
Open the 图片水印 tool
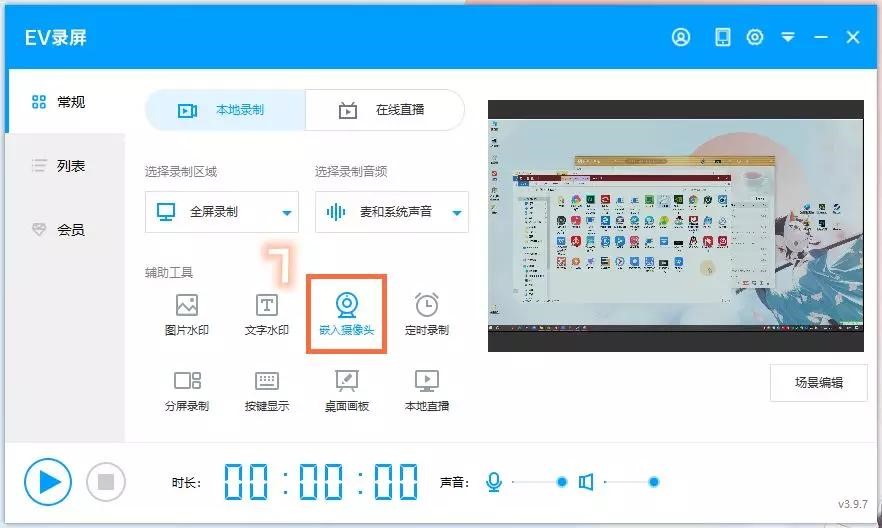tap(187, 315)
